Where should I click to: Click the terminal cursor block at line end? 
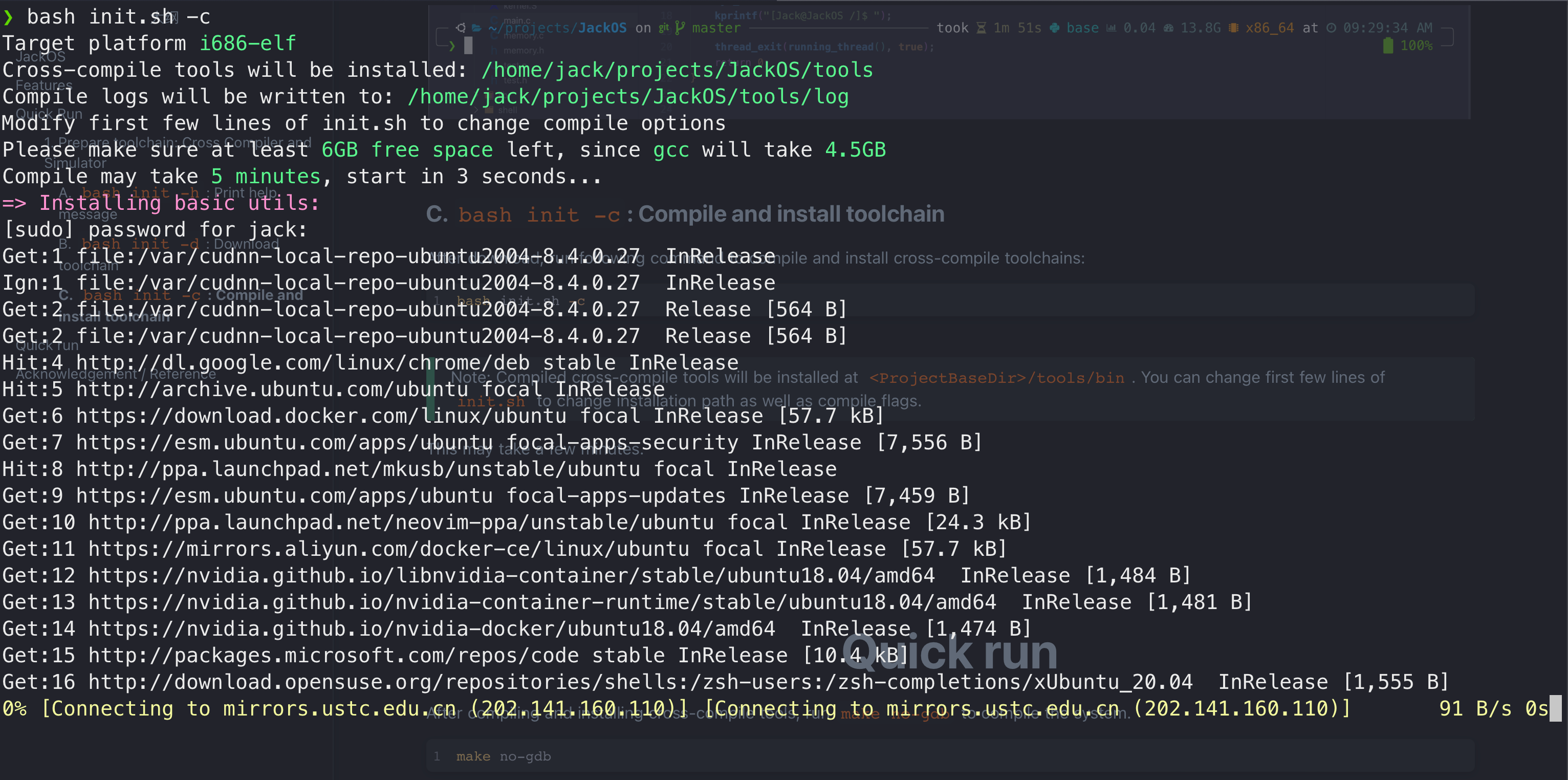click(x=1555, y=708)
